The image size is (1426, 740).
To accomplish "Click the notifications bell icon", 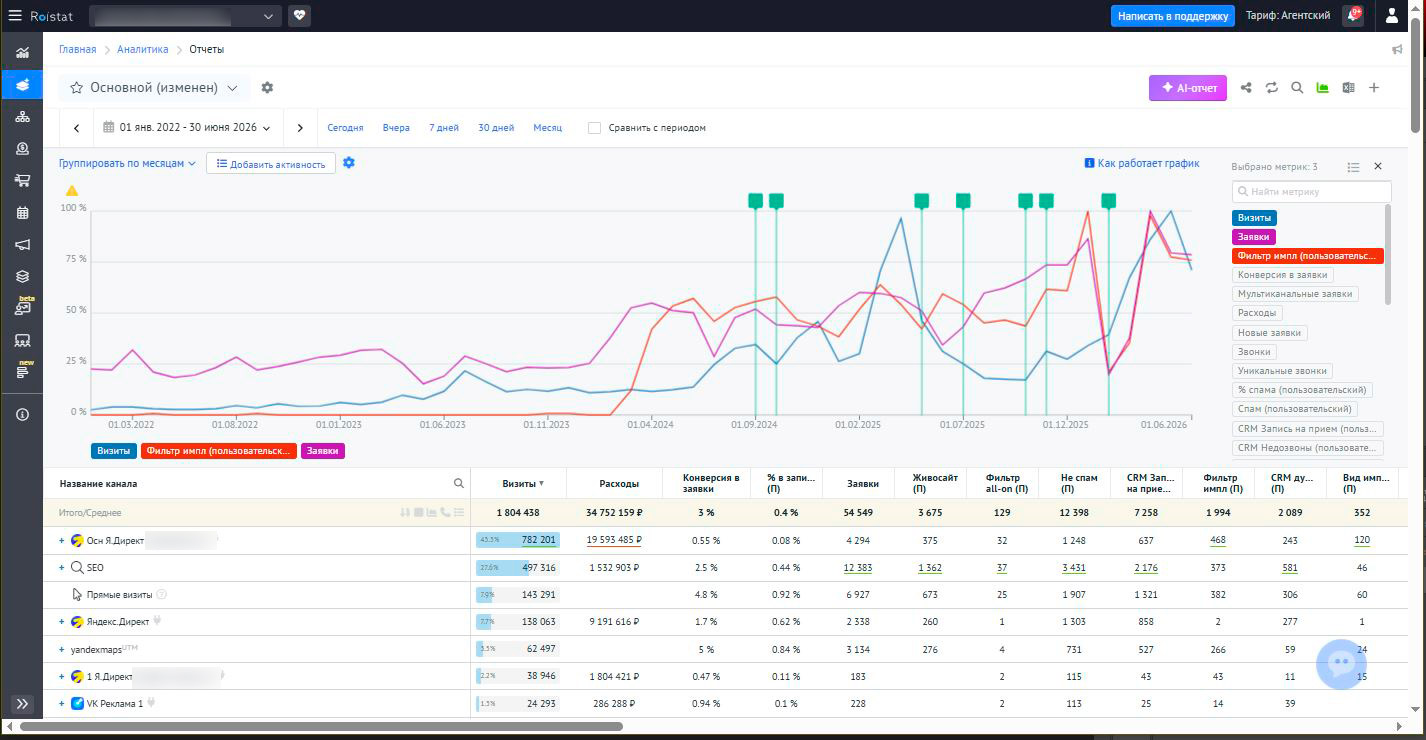I will tap(1353, 16).
